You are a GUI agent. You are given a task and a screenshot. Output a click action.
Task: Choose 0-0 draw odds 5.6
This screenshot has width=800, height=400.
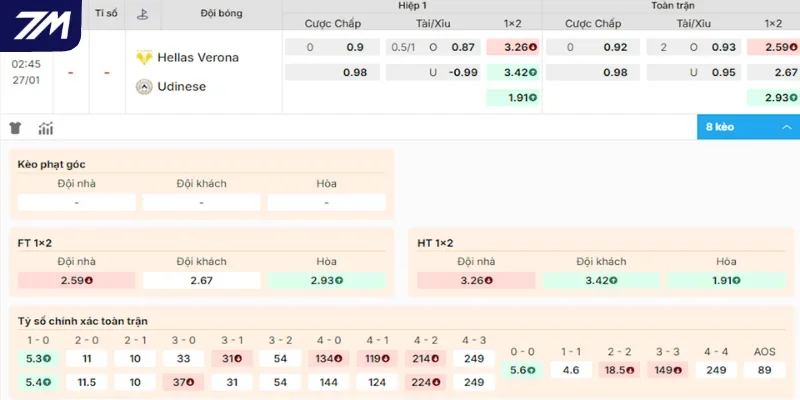click(522, 370)
